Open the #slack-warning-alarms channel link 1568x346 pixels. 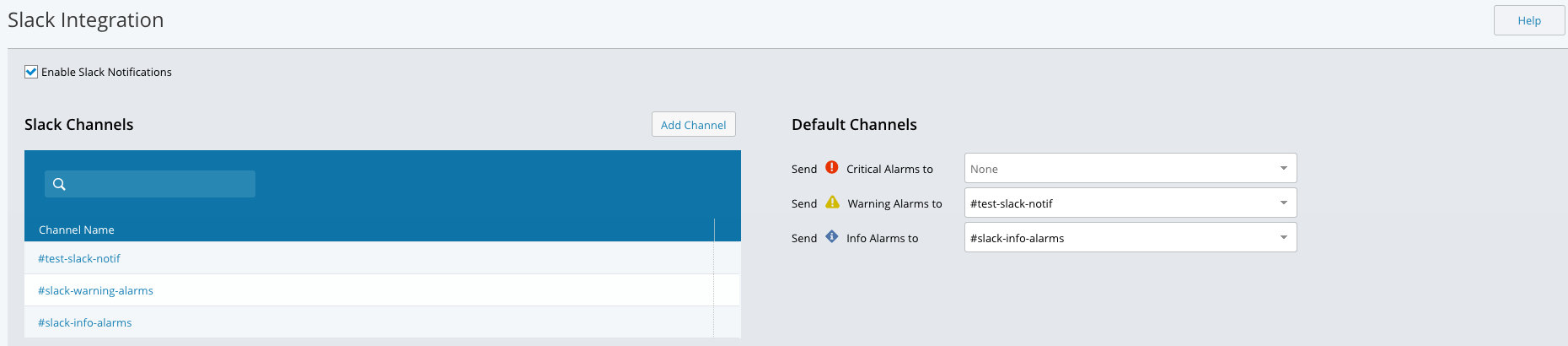tap(95, 290)
